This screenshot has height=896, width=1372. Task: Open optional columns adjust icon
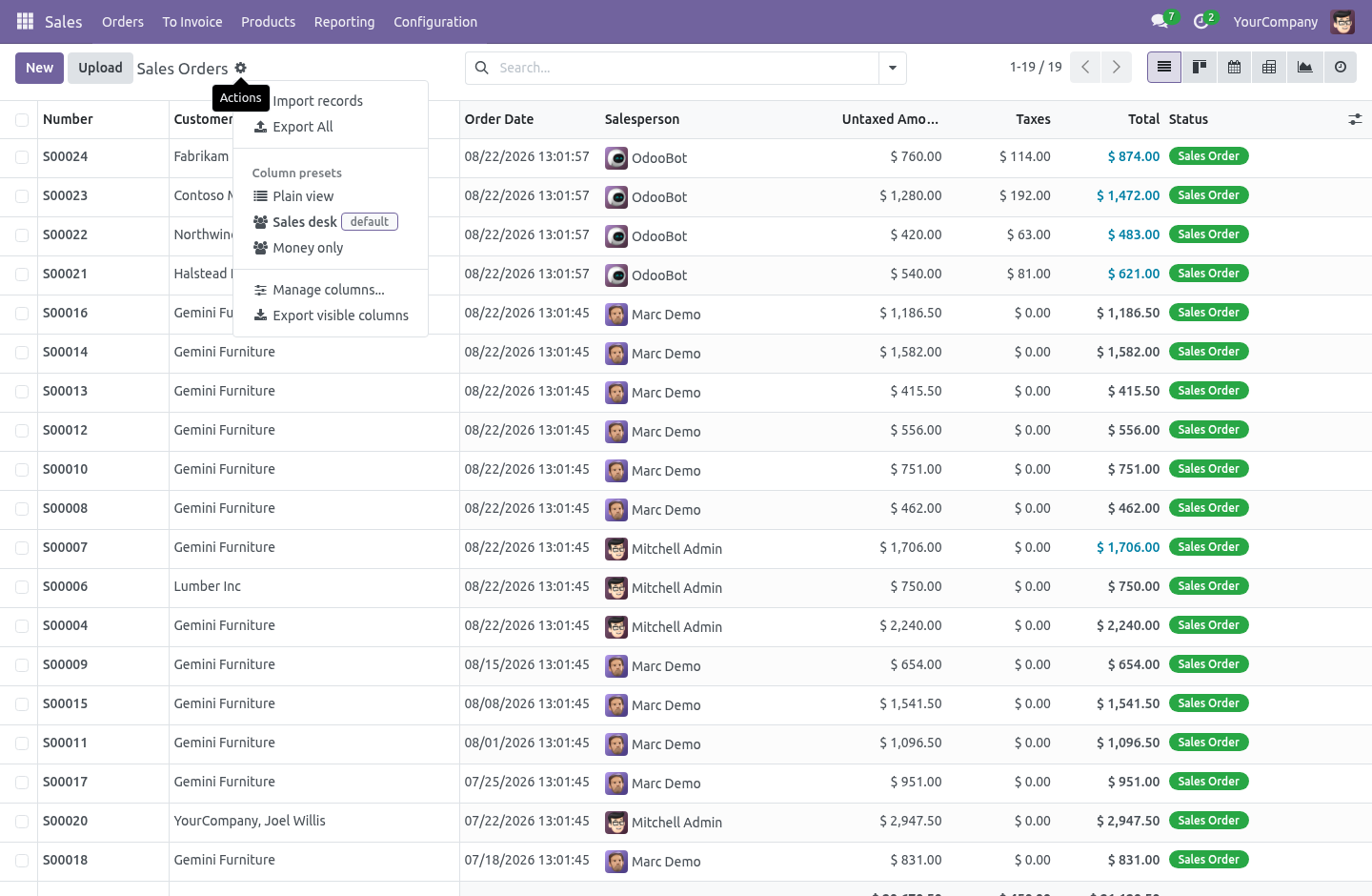click(x=1355, y=119)
